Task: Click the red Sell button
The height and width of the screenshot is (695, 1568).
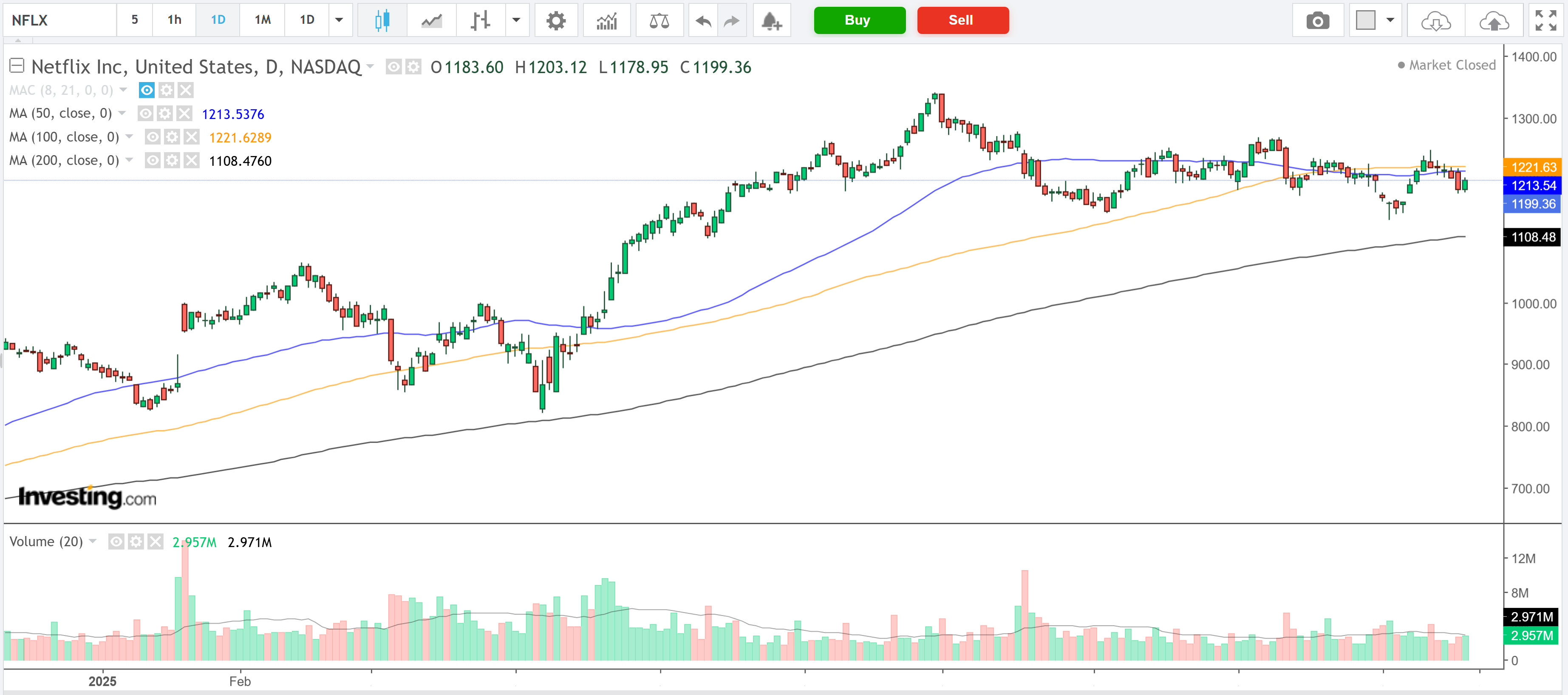Action: coord(962,20)
